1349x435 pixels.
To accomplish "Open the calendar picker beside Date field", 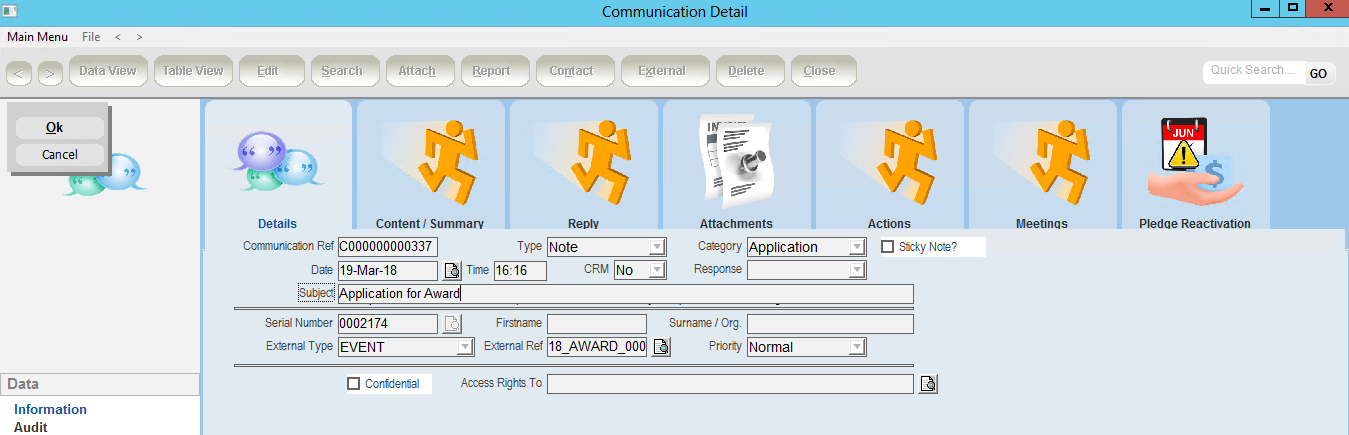I will tap(452, 271).
